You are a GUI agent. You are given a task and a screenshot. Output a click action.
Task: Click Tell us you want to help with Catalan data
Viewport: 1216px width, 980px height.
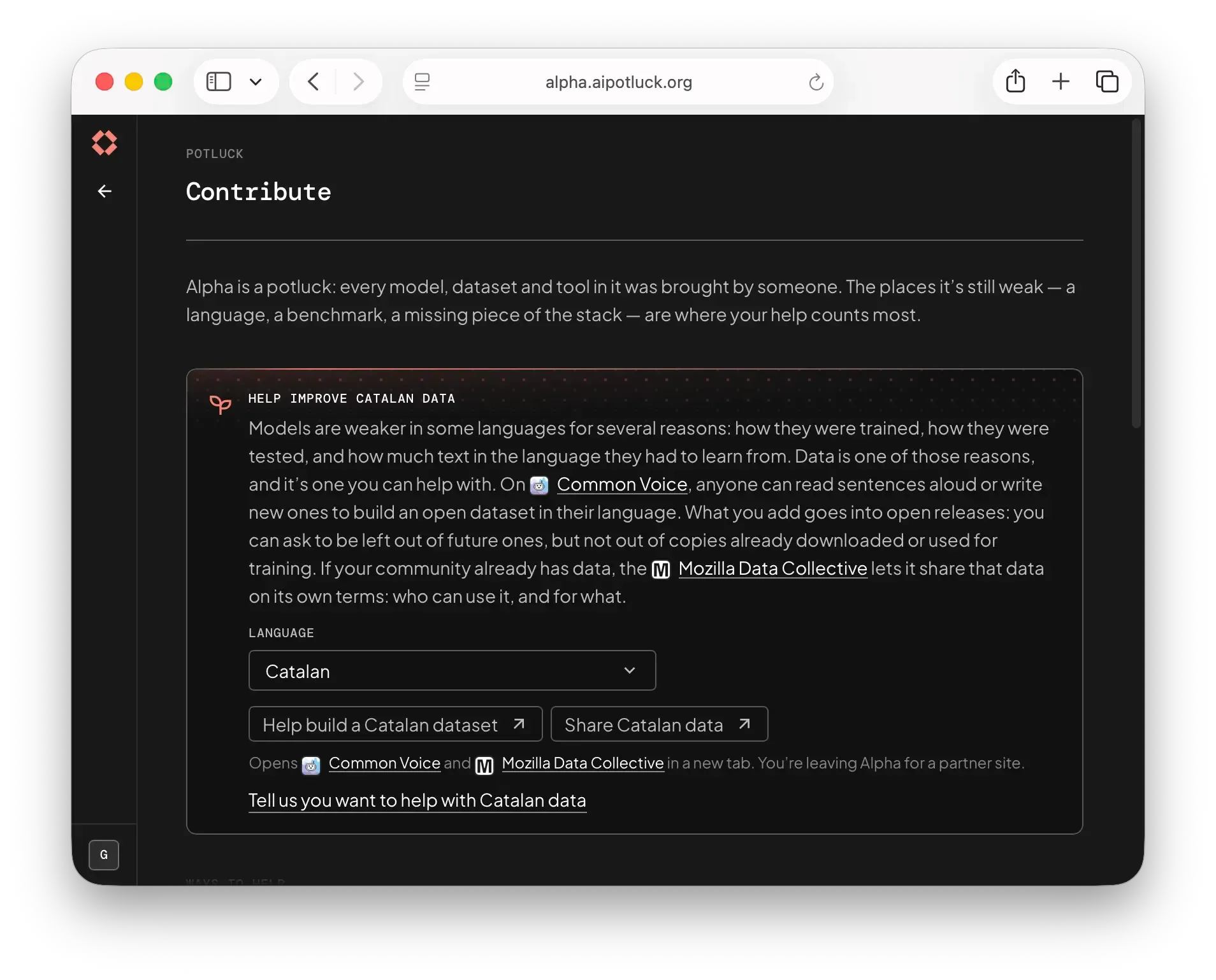point(417,800)
